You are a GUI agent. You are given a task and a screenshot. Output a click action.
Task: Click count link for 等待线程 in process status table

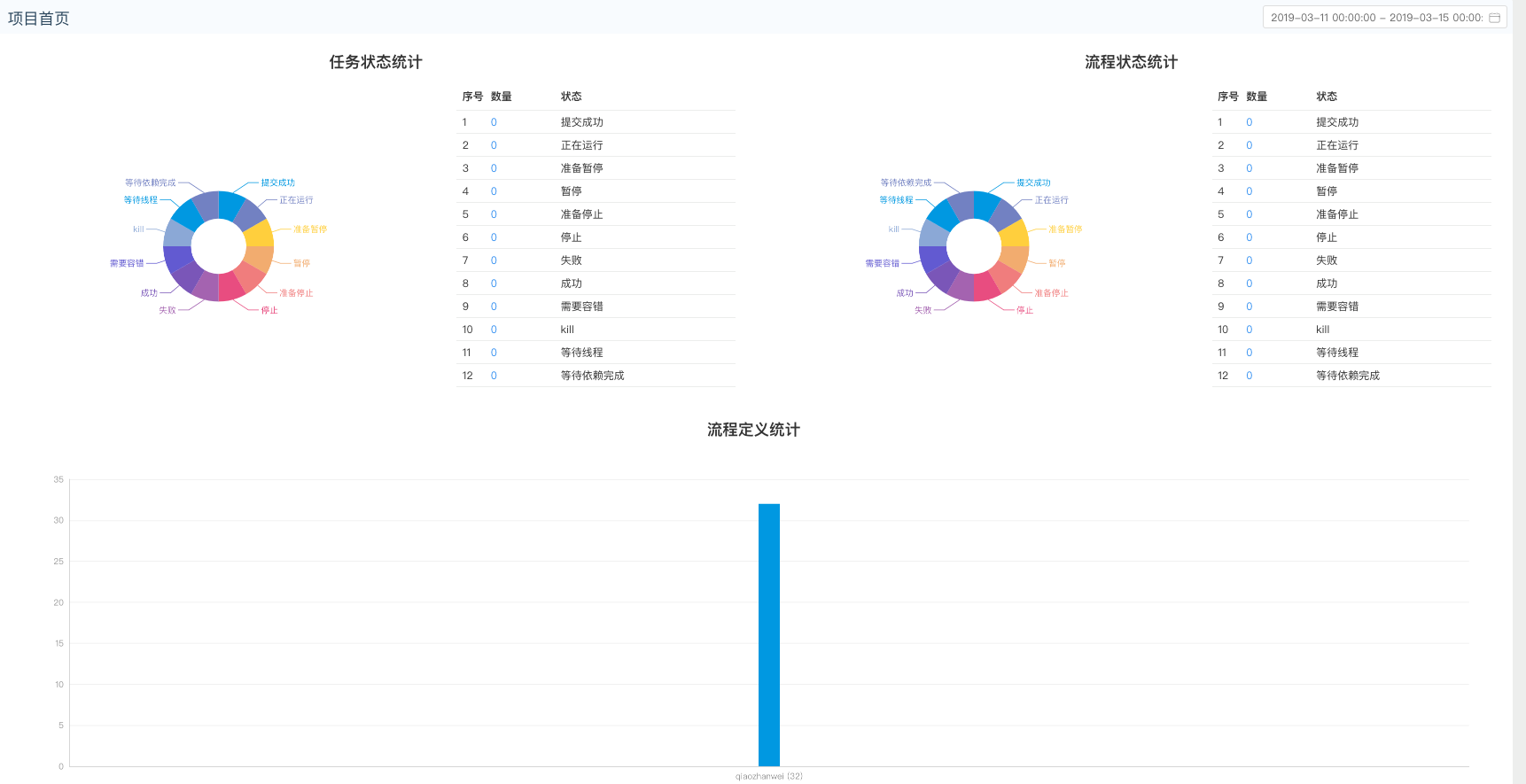[x=1250, y=353]
